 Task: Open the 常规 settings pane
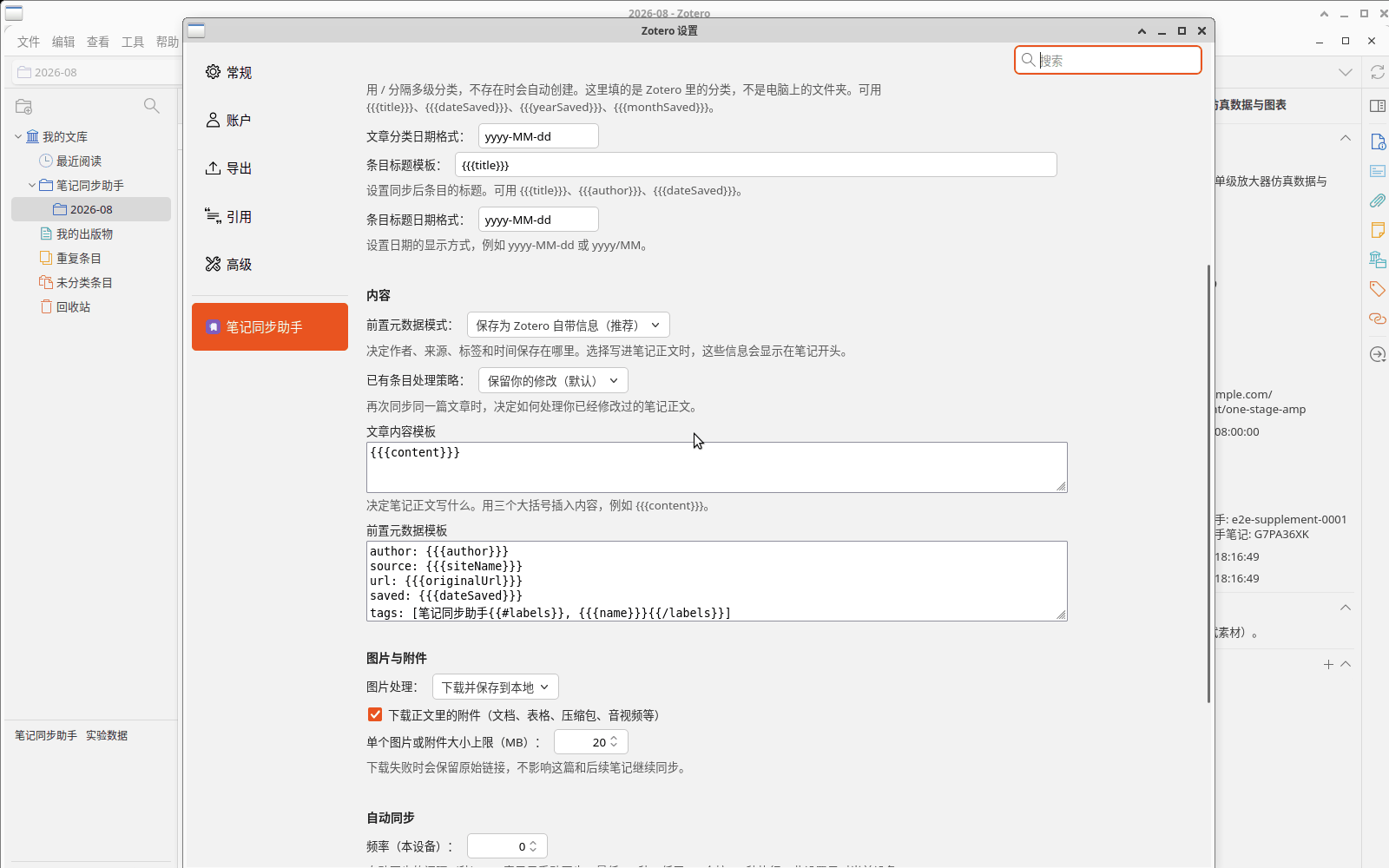[270, 72]
